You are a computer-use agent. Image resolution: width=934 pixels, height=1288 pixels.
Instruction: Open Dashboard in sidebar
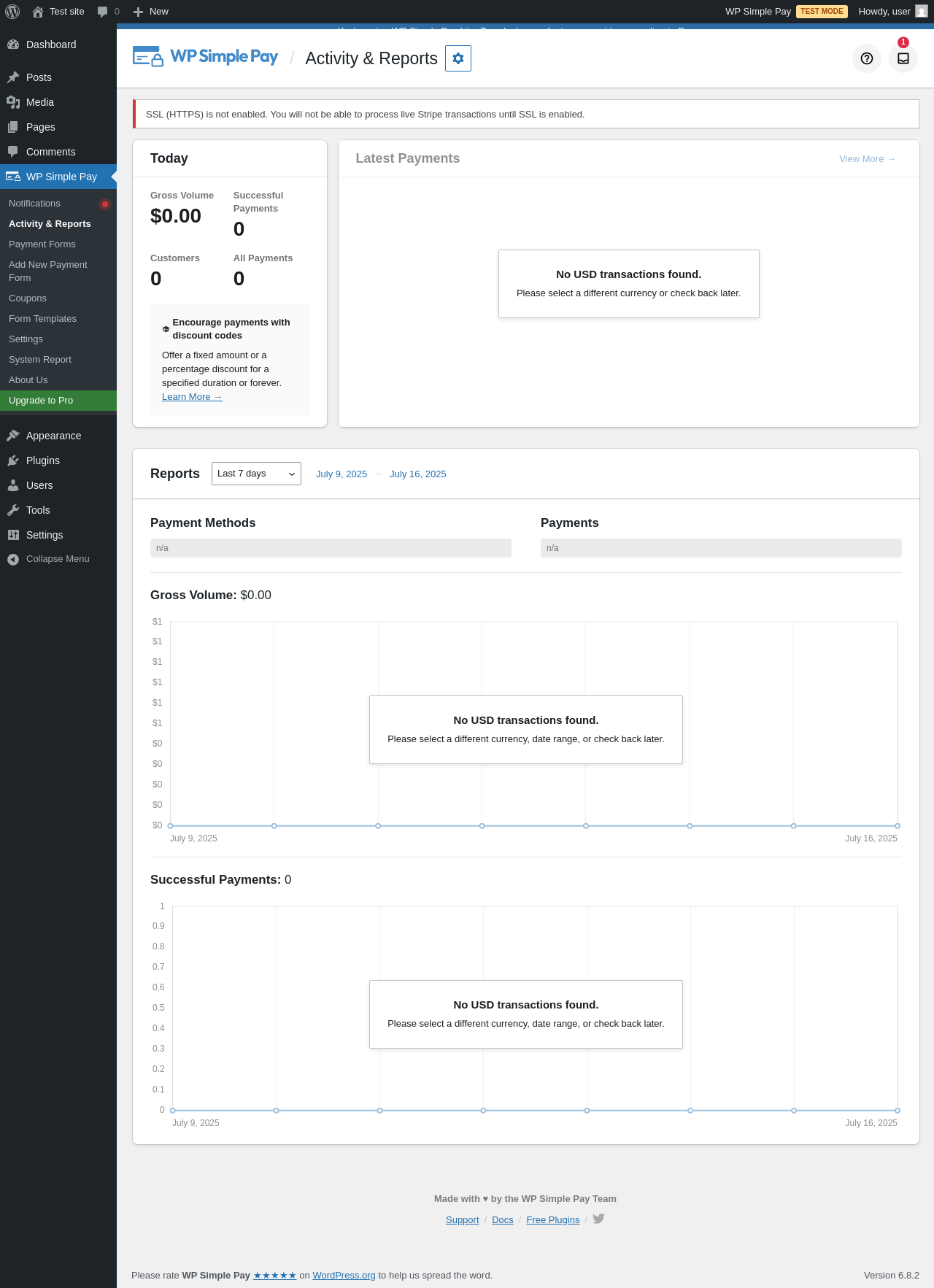click(58, 45)
